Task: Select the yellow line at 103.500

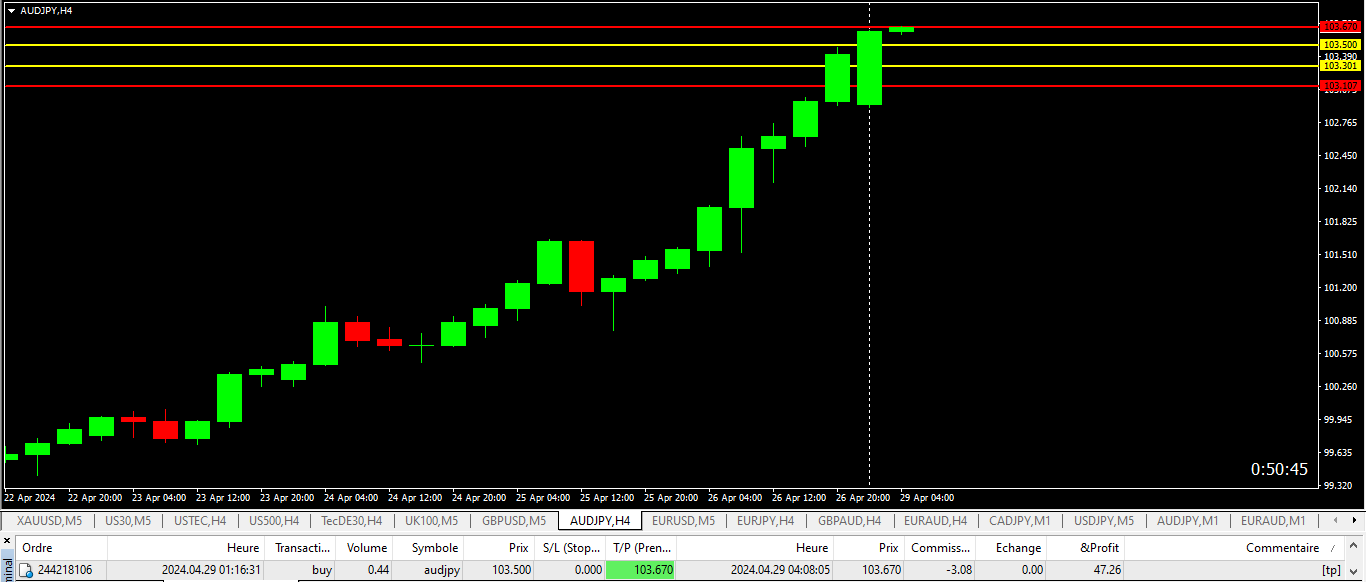Action: tap(660, 45)
